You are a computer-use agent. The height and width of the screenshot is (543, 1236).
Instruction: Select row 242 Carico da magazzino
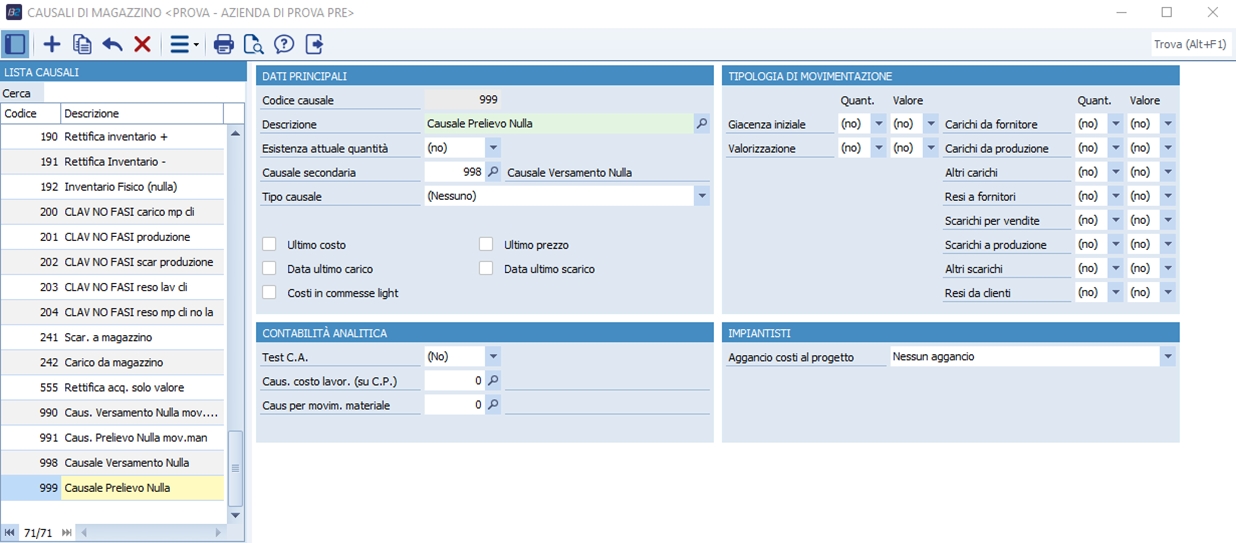click(113, 362)
